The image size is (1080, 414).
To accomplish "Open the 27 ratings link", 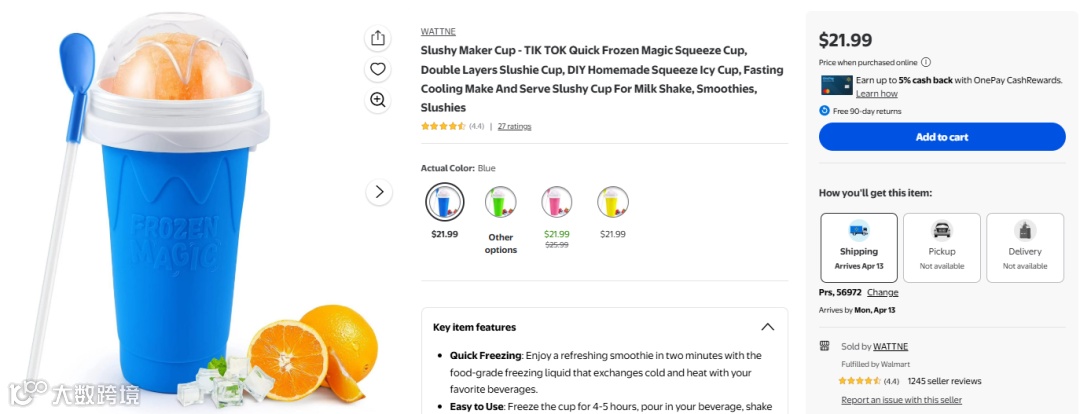I will [x=515, y=126].
